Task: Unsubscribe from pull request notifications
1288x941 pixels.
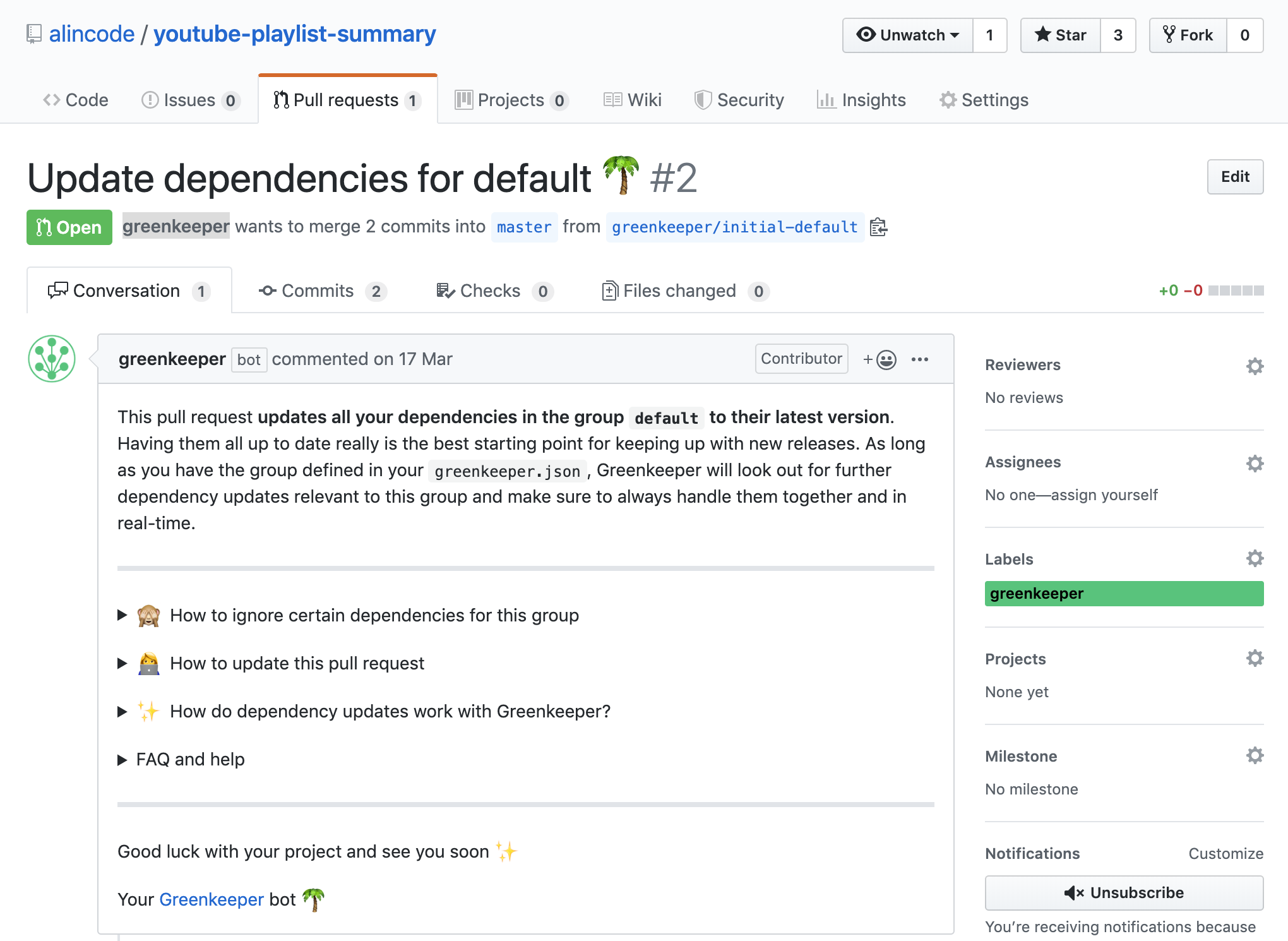Action: click(x=1124, y=893)
